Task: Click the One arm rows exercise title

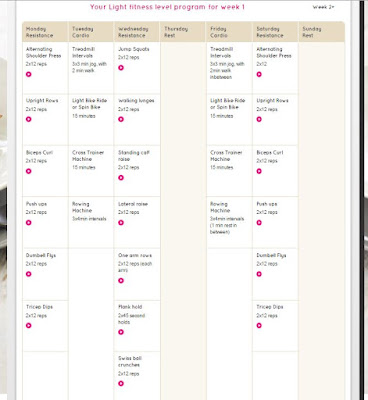Action: 135,255
